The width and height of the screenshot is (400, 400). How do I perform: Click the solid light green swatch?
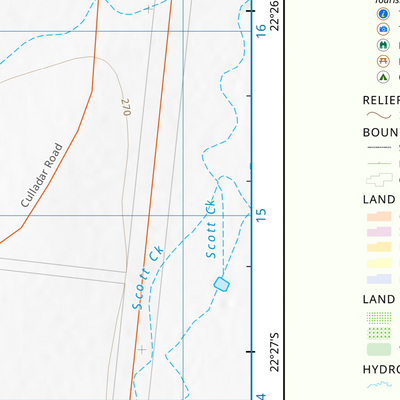coord(379,349)
